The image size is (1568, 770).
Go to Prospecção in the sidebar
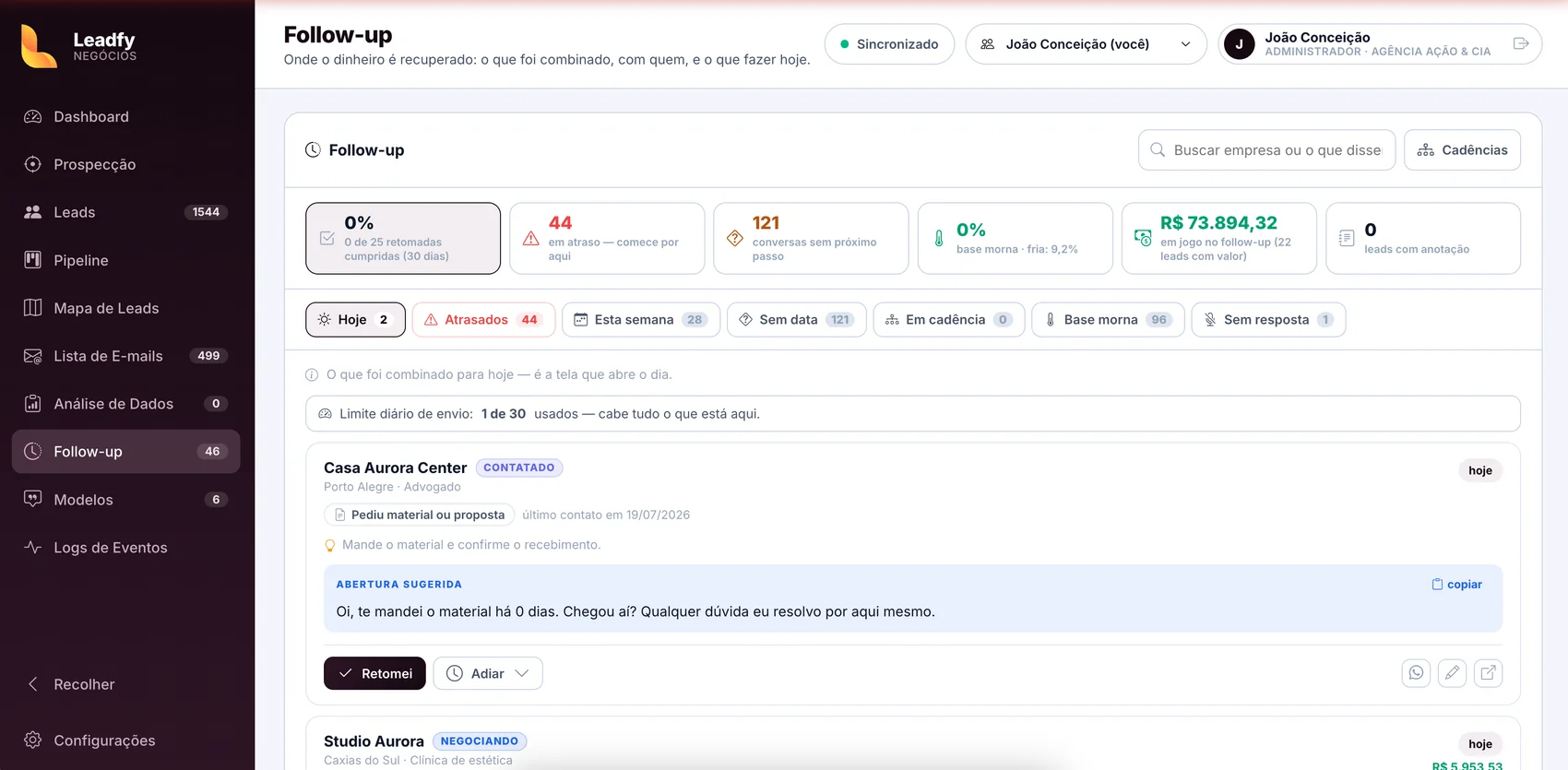[x=126, y=164]
